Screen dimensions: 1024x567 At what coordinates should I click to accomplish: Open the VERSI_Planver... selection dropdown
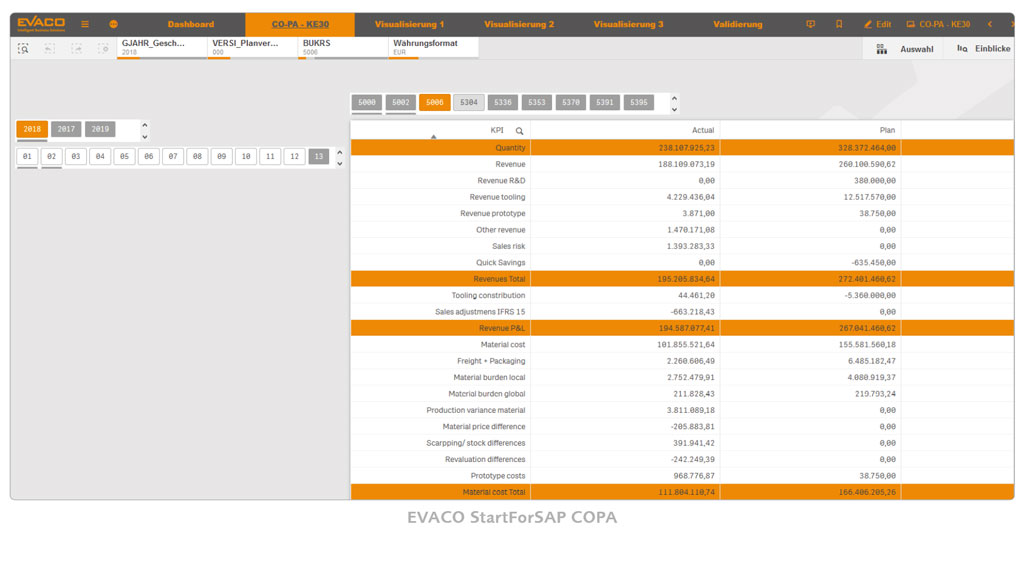(253, 48)
